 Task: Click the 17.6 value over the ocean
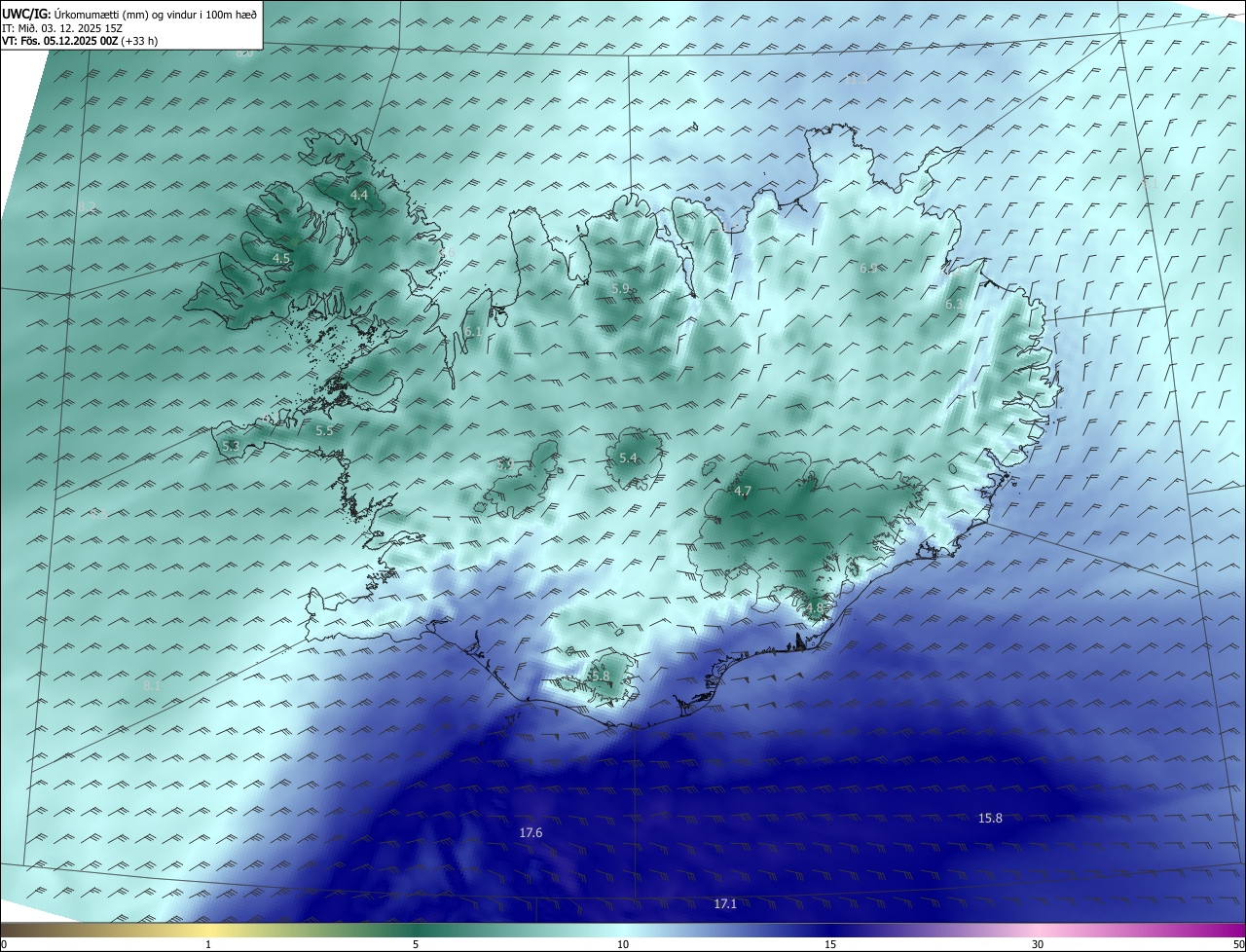point(531,833)
